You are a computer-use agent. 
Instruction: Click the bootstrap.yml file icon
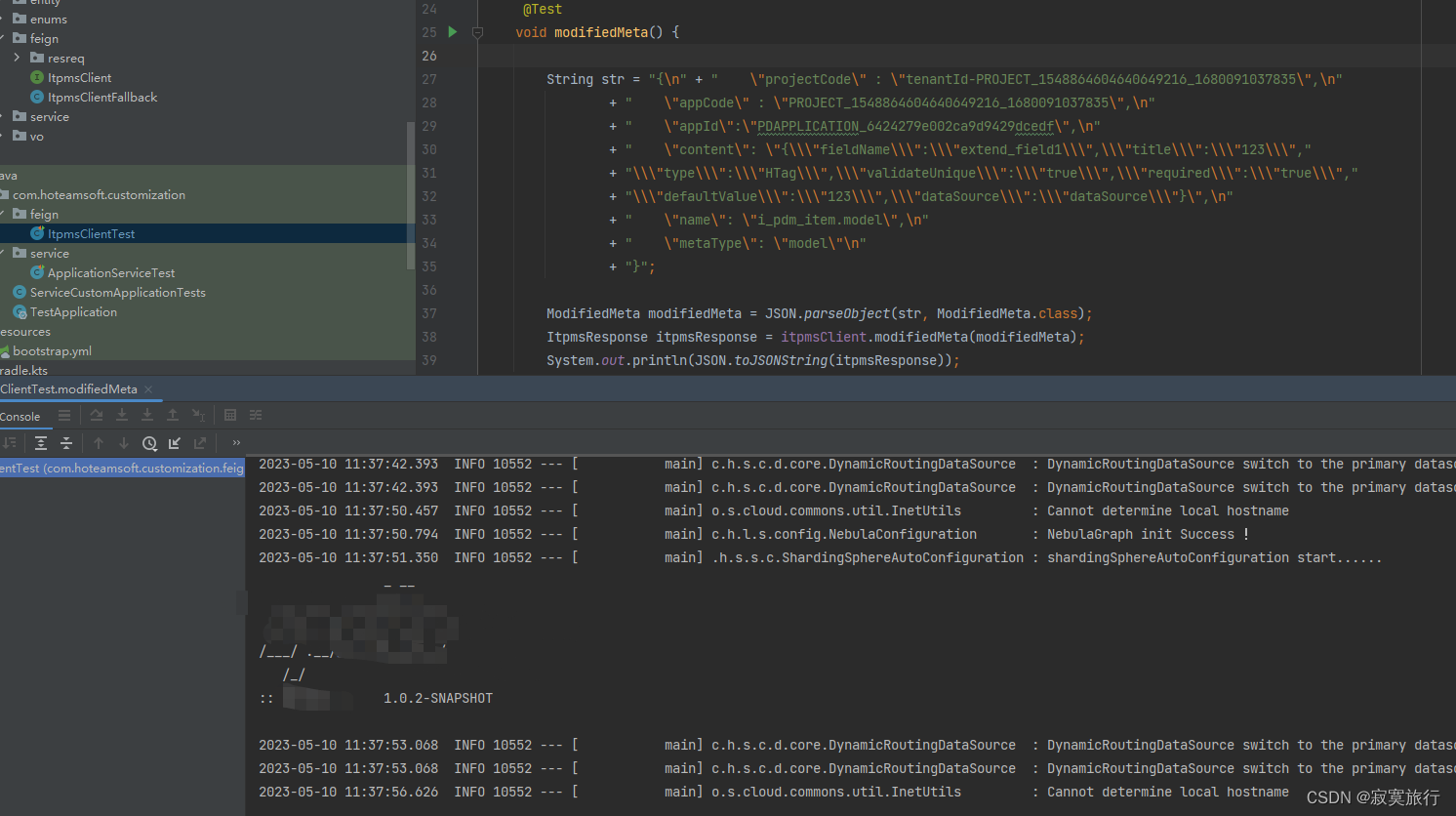point(5,350)
